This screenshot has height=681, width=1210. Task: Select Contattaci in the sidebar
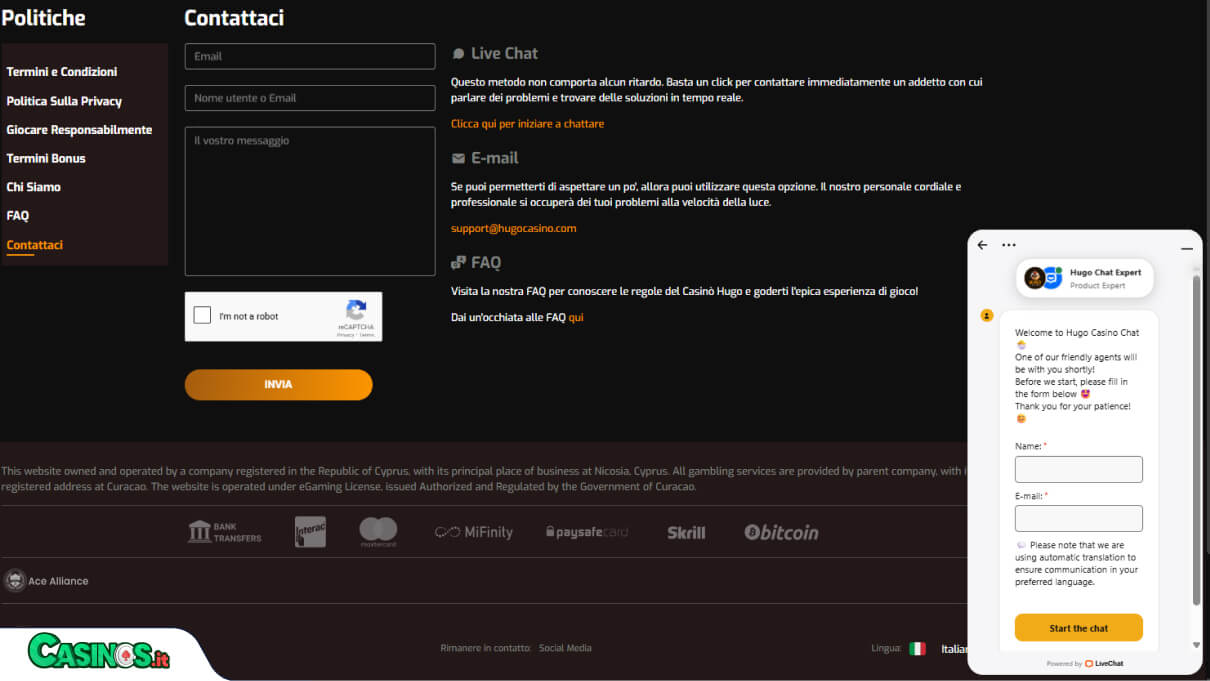(34, 245)
